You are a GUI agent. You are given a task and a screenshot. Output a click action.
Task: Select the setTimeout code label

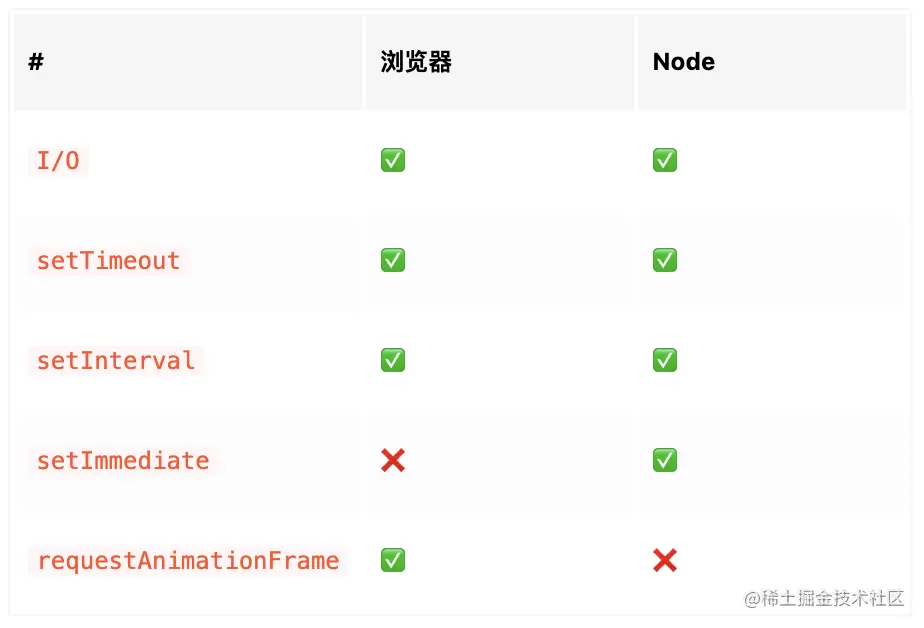coord(108,261)
